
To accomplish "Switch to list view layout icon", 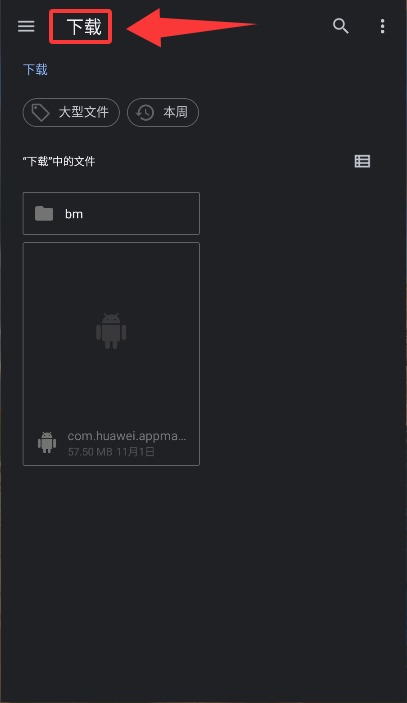I will (x=362, y=161).
